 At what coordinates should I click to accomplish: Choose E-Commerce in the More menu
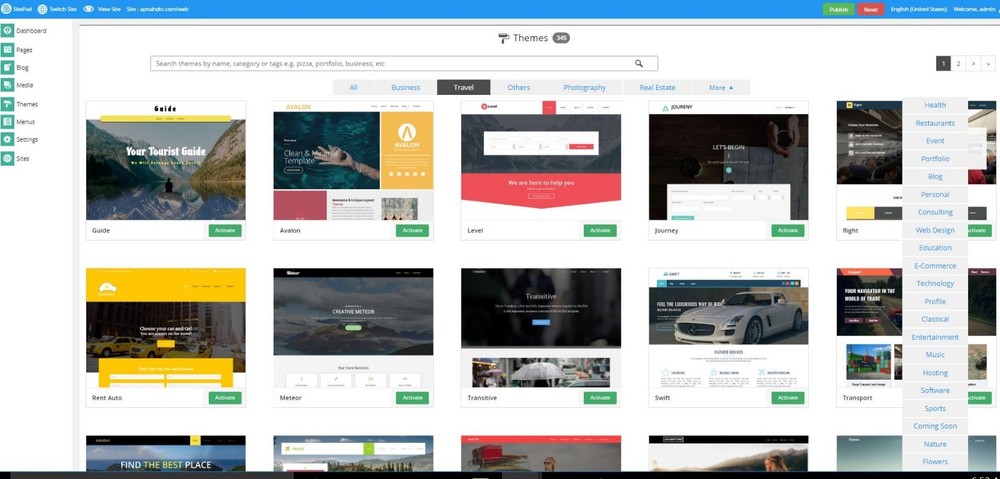(935, 266)
